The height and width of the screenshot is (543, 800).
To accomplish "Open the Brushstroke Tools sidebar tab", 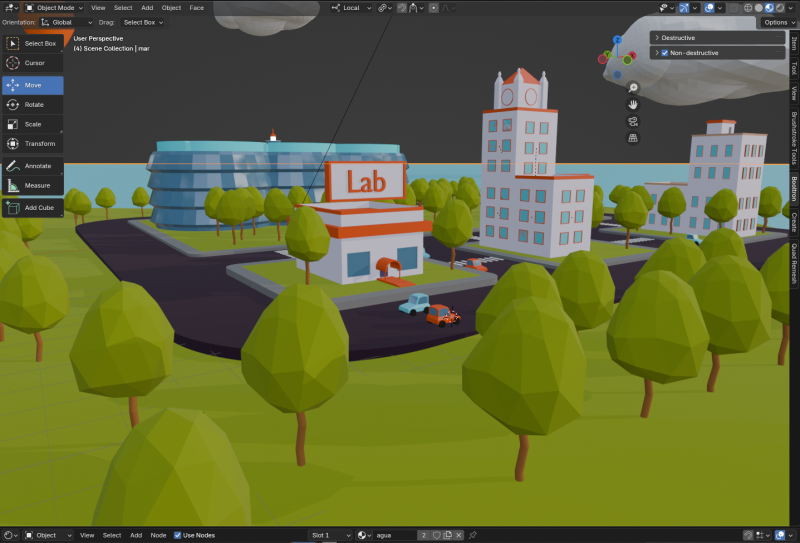I will click(794, 138).
